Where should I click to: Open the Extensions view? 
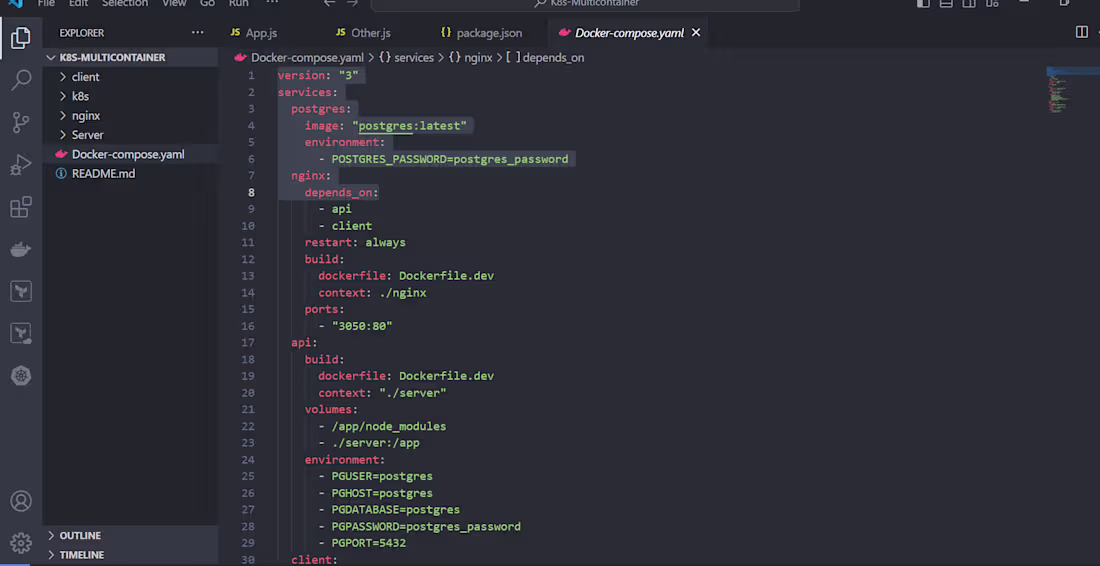(x=21, y=207)
